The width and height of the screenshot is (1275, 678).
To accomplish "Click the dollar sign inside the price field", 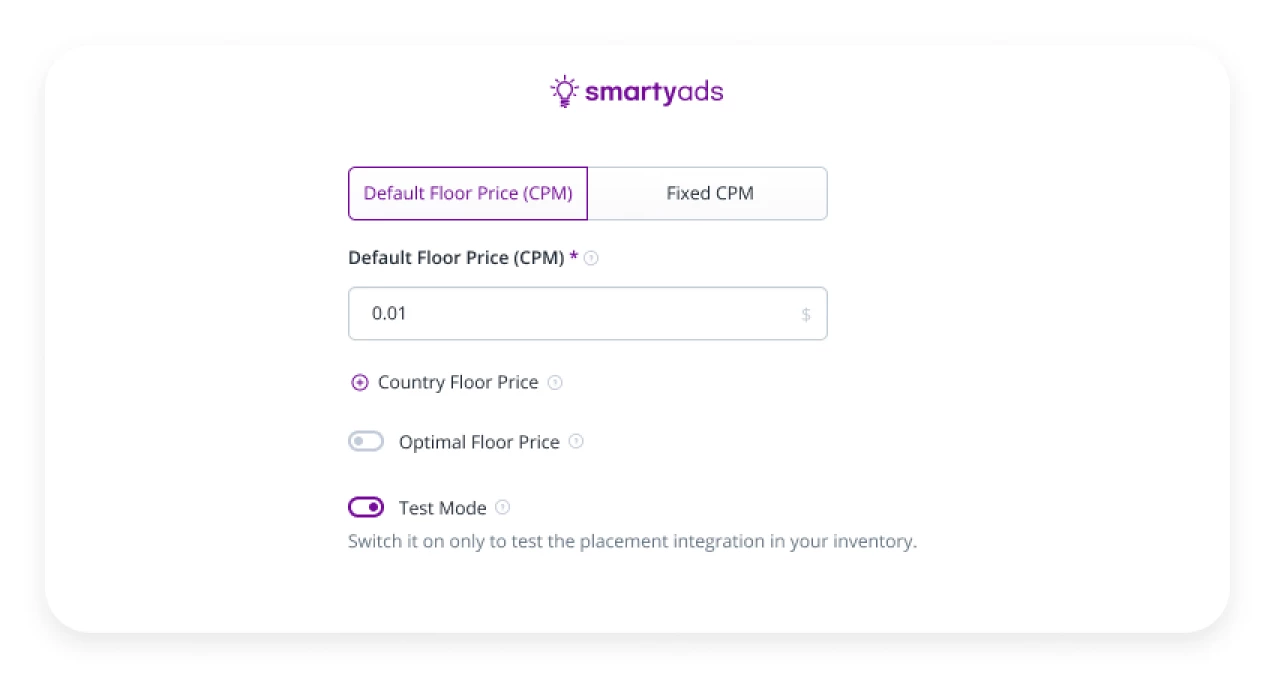I will coord(805,313).
